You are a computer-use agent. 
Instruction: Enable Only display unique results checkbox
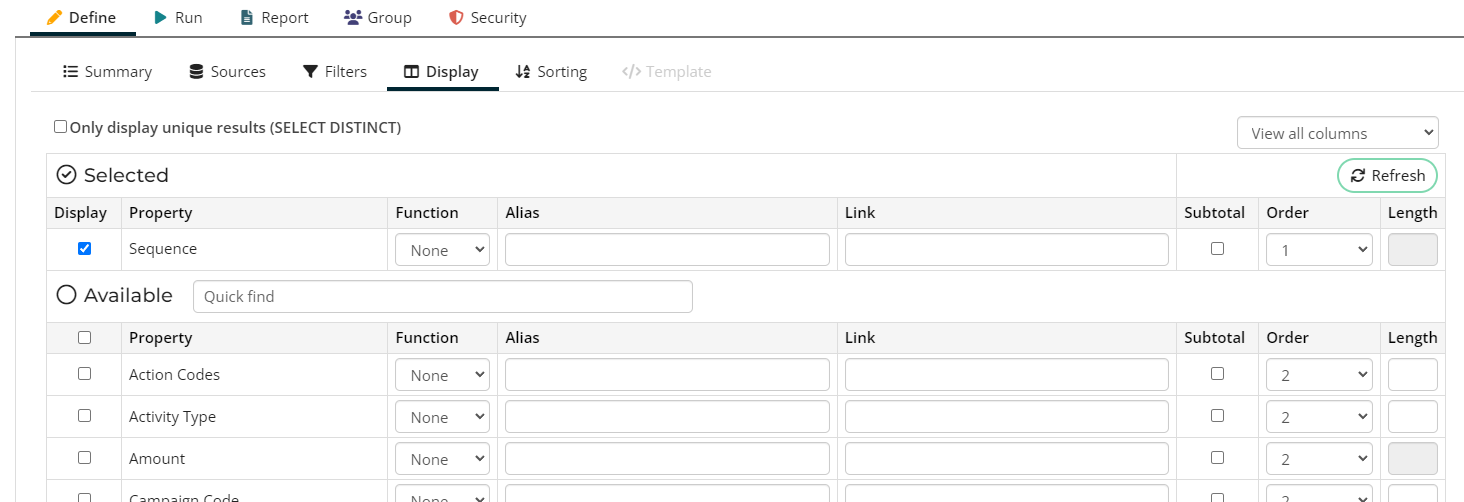[x=61, y=127]
